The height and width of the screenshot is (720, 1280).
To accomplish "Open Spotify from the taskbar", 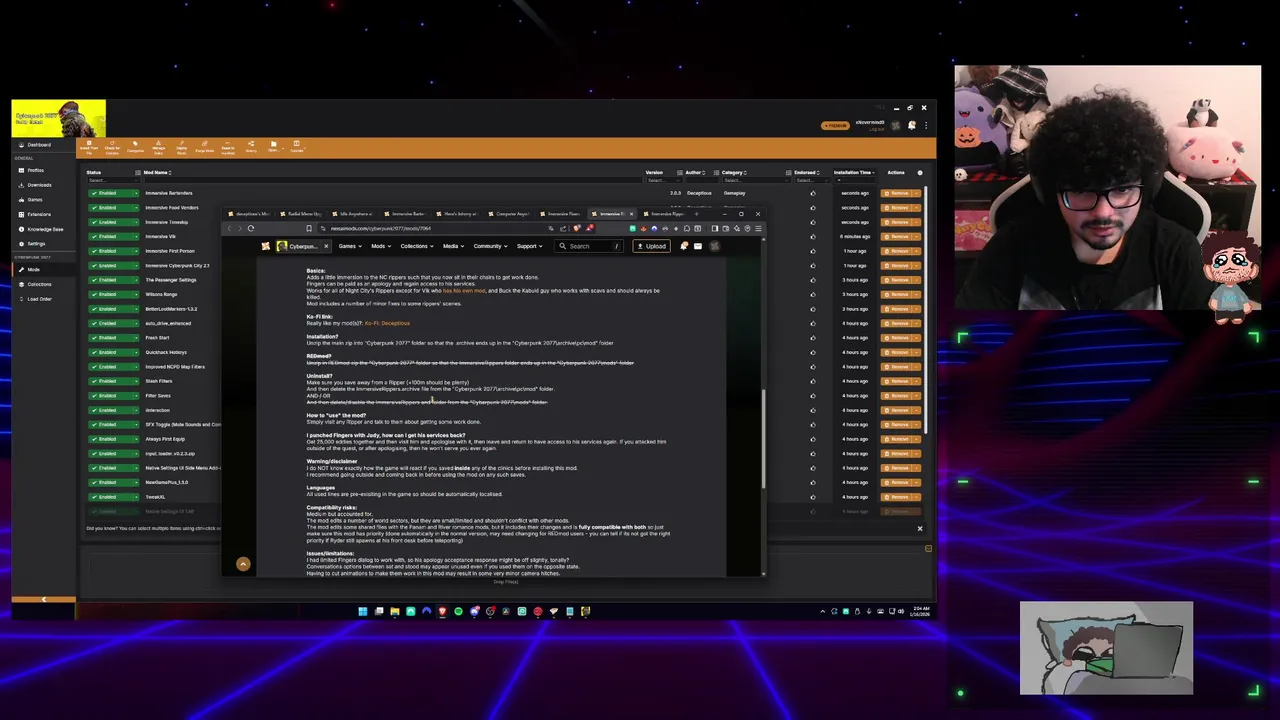I will click(x=458, y=611).
